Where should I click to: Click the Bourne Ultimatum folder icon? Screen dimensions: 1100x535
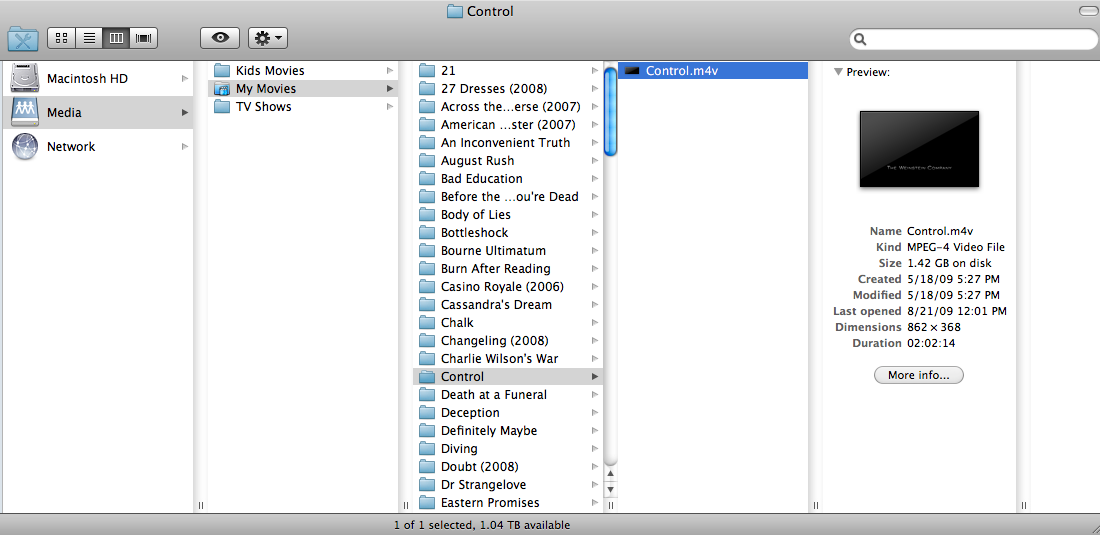click(427, 250)
